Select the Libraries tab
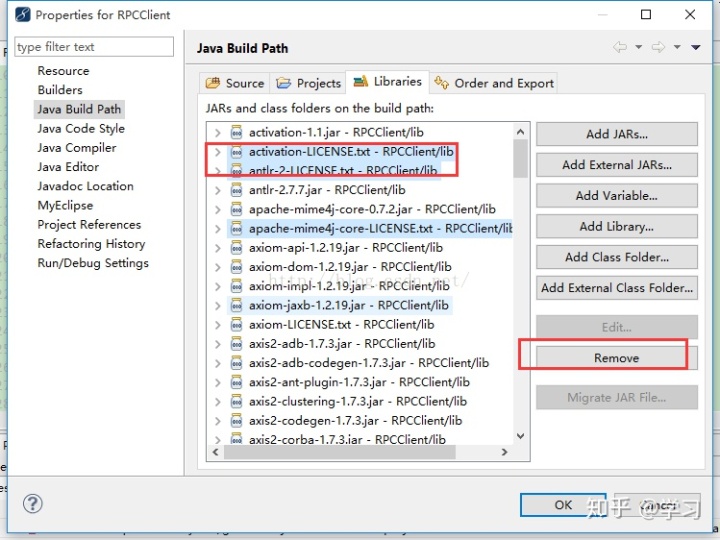 point(388,82)
